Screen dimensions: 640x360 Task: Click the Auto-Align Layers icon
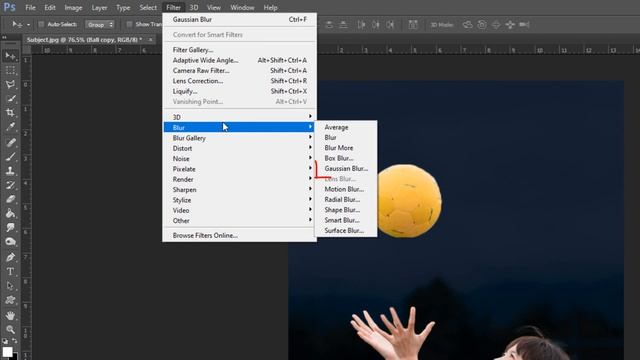point(413,24)
